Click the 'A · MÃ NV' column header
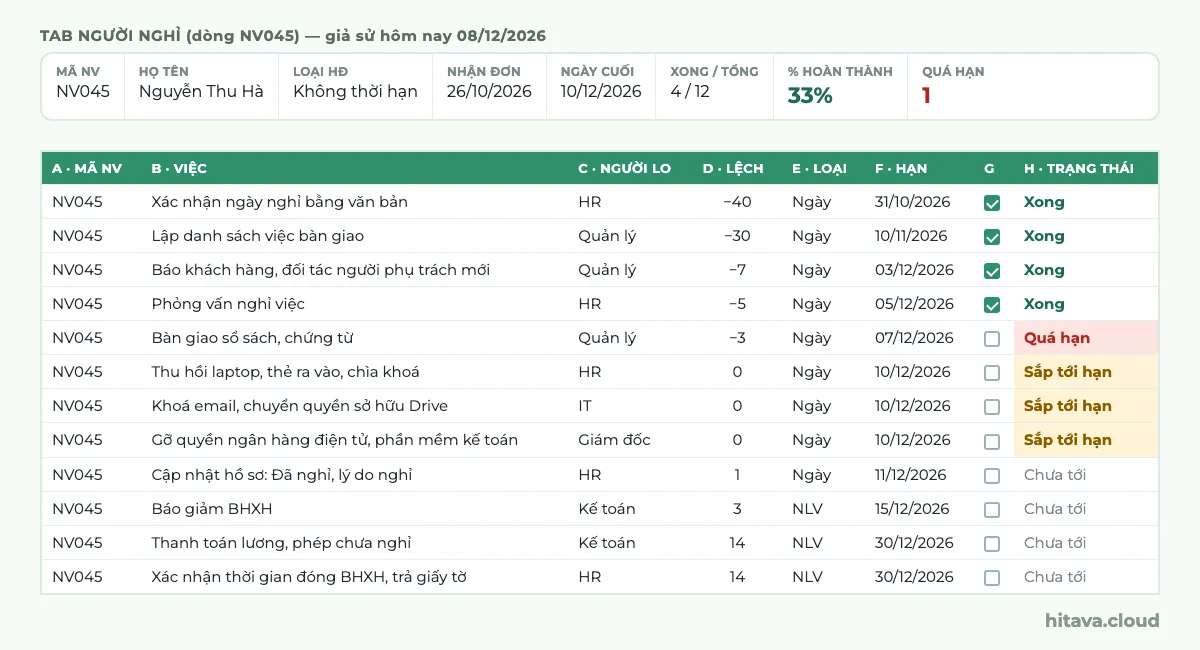1200x650 pixels. (x=87, y=168)
